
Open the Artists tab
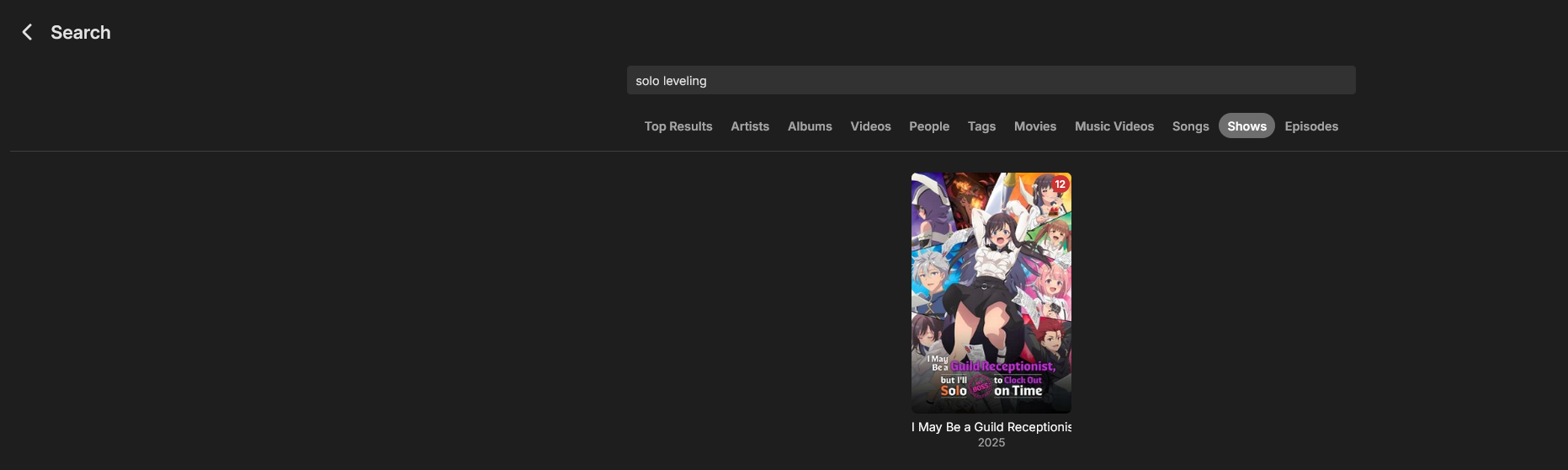(750, 126)
